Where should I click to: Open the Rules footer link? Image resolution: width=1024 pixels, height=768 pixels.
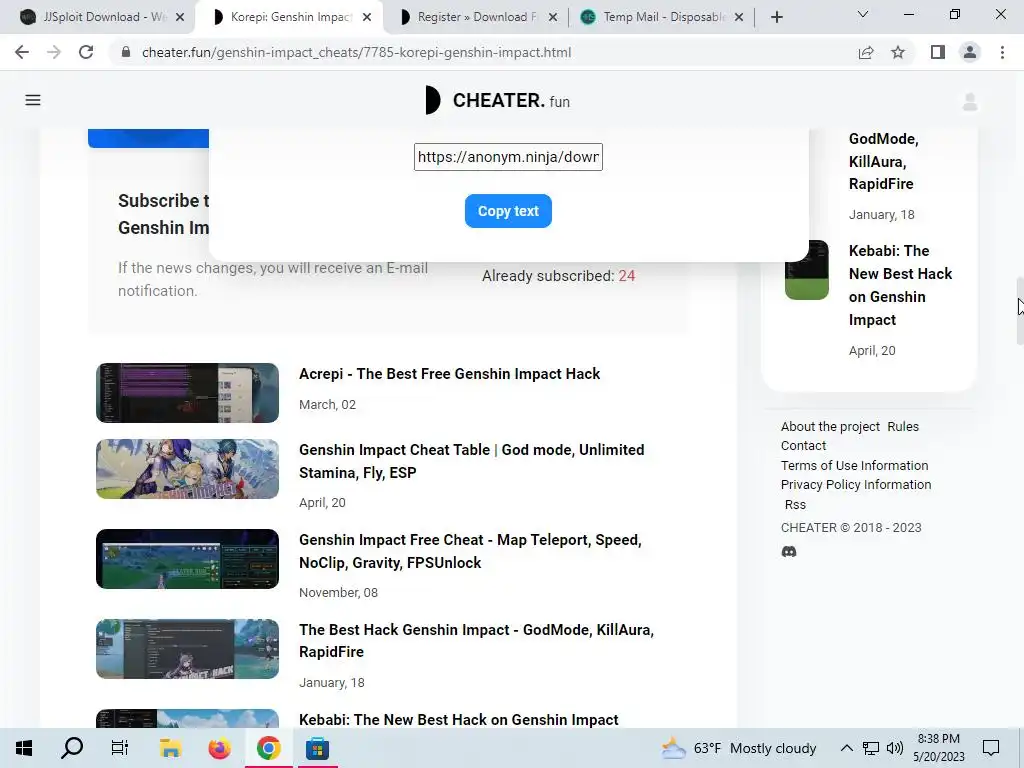(903, 426)
